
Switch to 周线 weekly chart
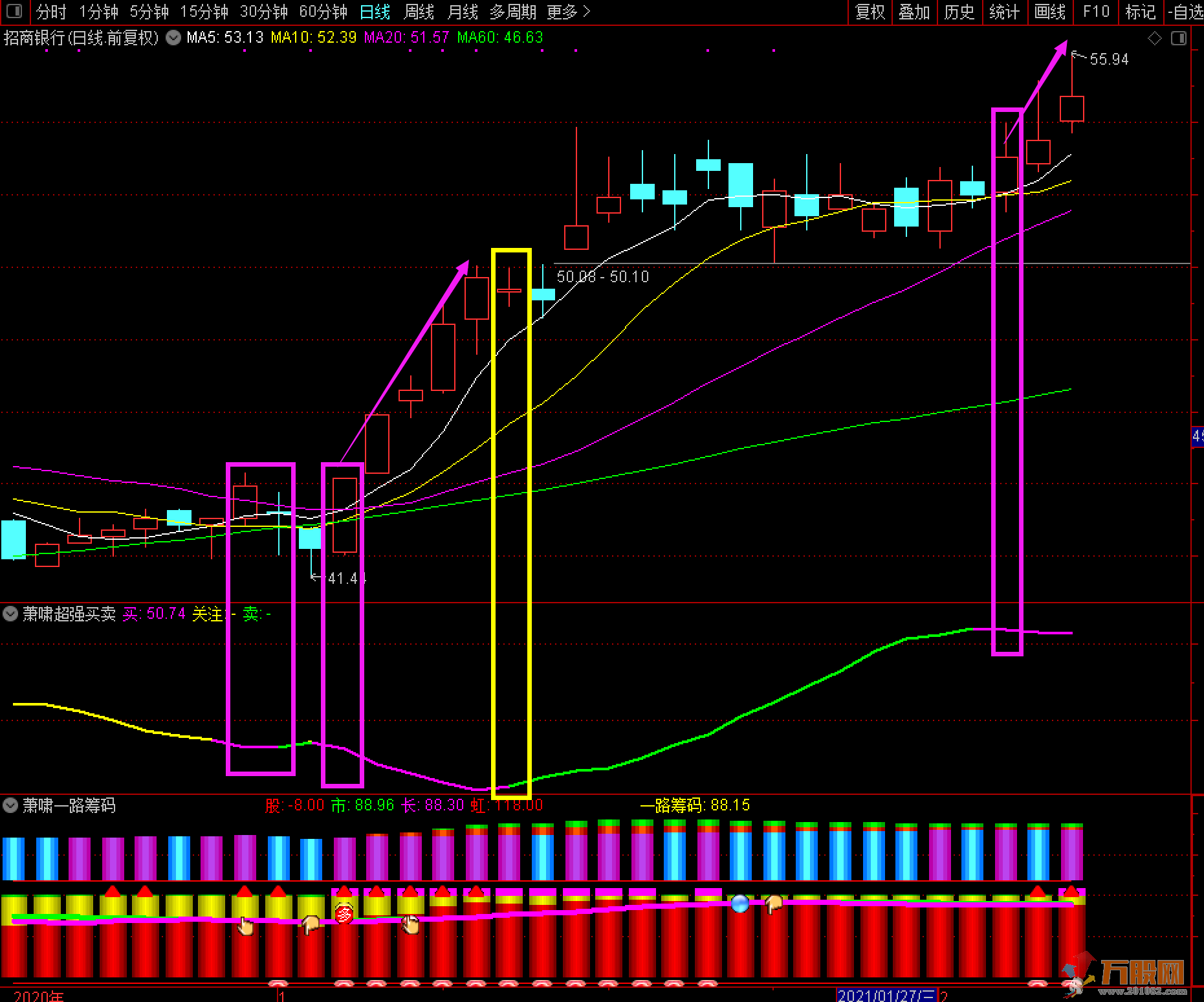click(419, 12)
